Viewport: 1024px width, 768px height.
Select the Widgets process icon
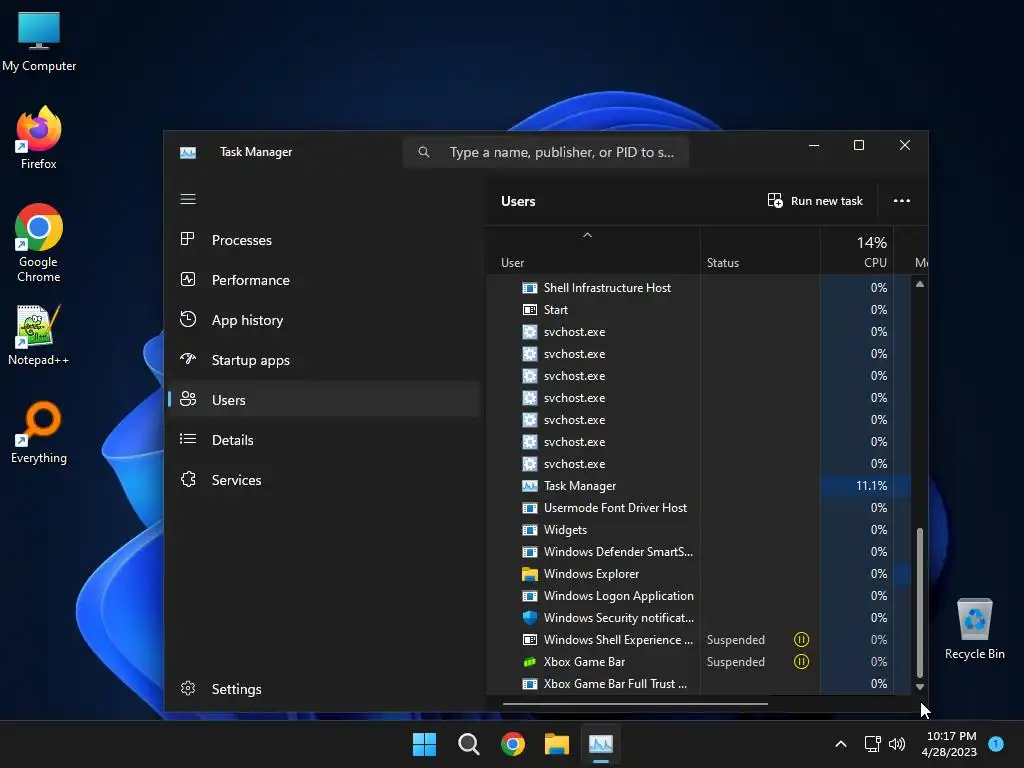(x=530, y=530)
